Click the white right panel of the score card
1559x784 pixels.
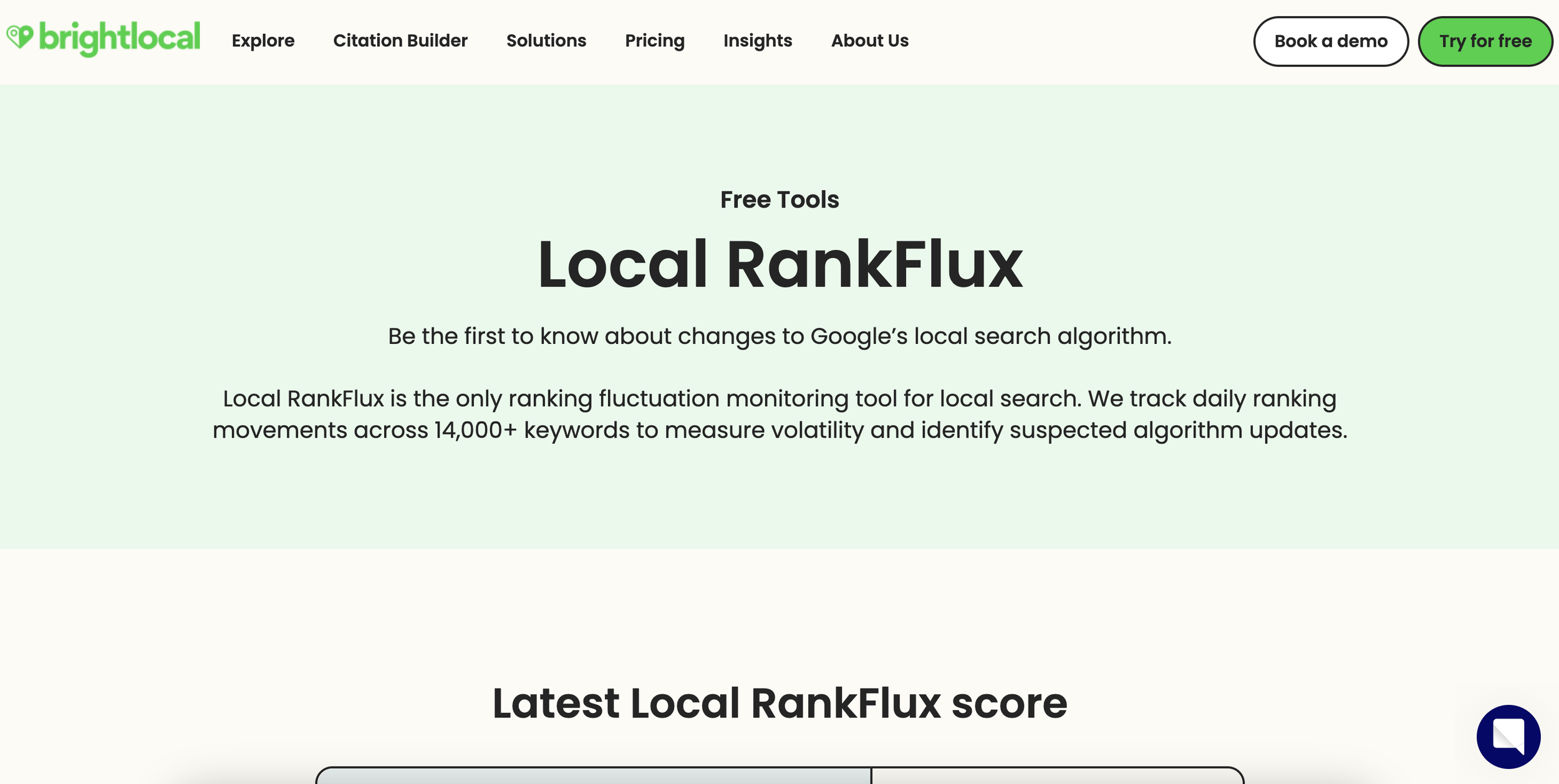click(1056, 777)
